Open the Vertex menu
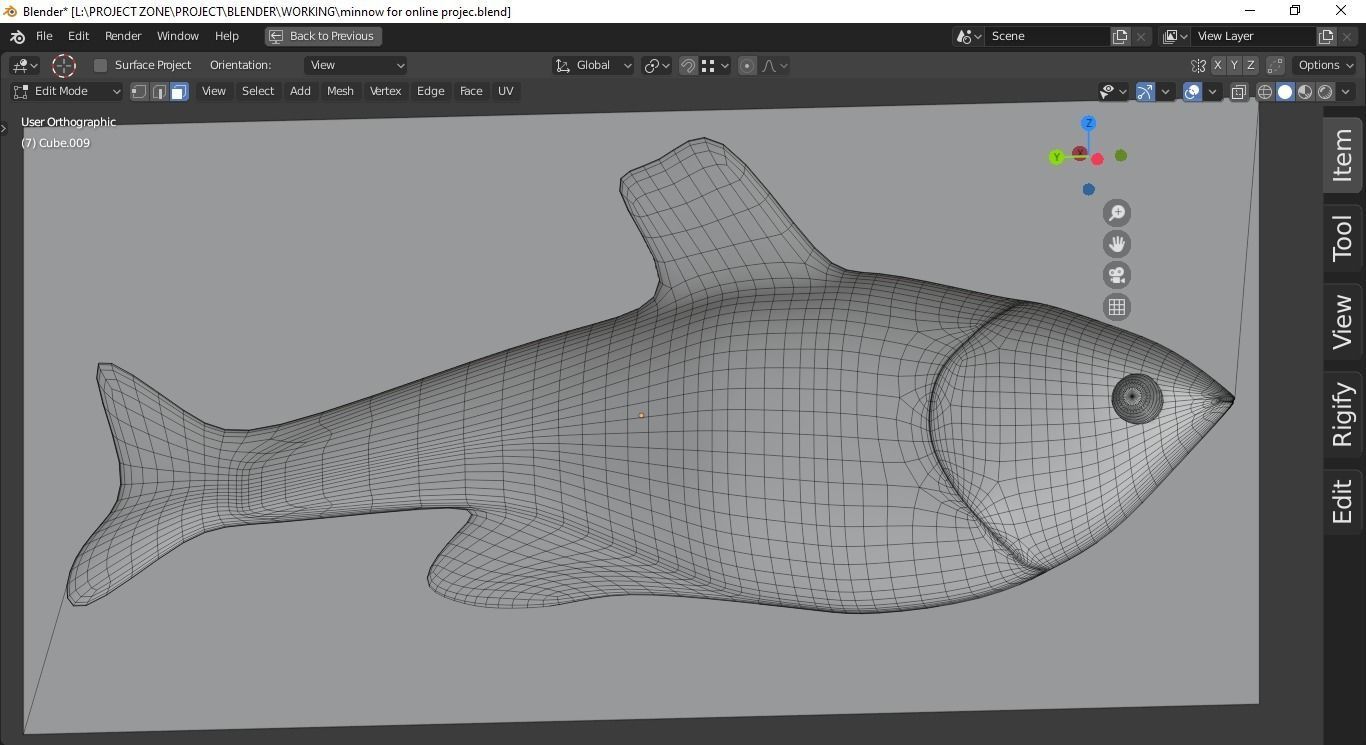The image size is (1366, 745). [385, 91]
